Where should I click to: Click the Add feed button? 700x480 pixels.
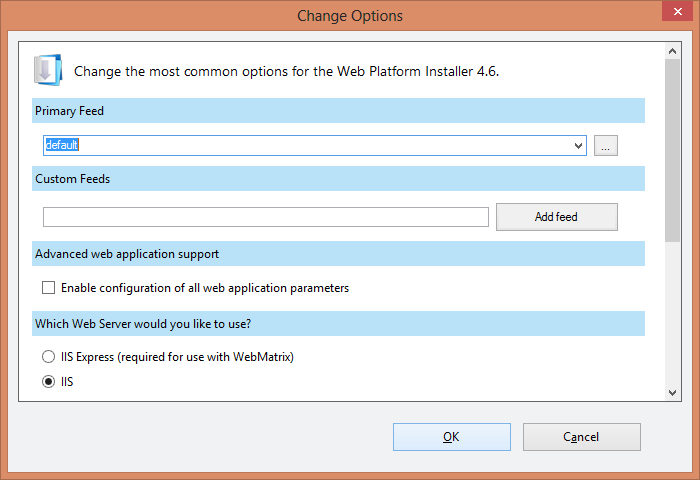coord(557,217)
